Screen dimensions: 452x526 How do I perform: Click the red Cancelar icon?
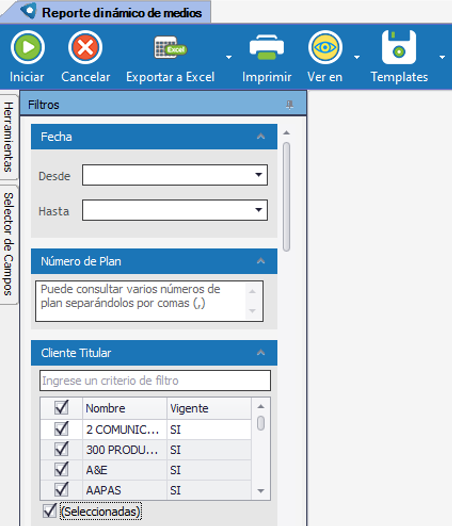[85, 47]
